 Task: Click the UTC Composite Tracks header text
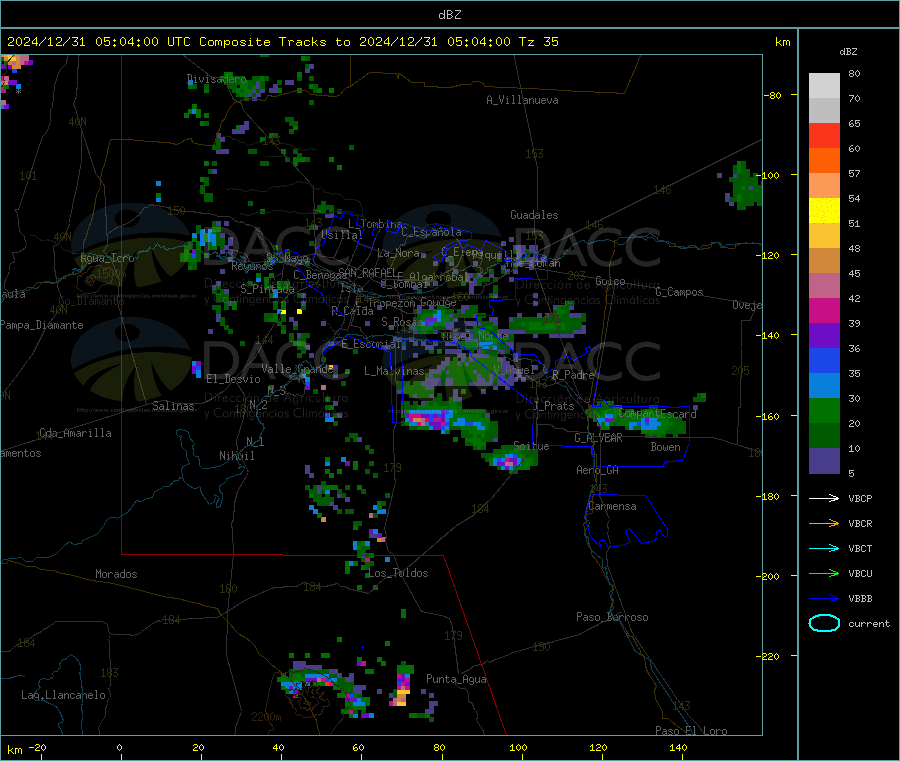click(283, 42)
